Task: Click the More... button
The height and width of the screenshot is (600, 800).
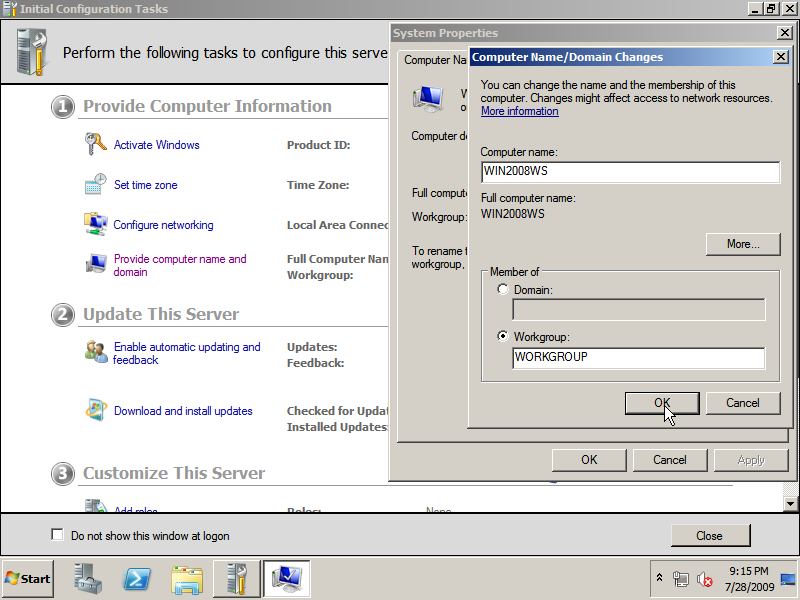Action: (x=743, y=244)
